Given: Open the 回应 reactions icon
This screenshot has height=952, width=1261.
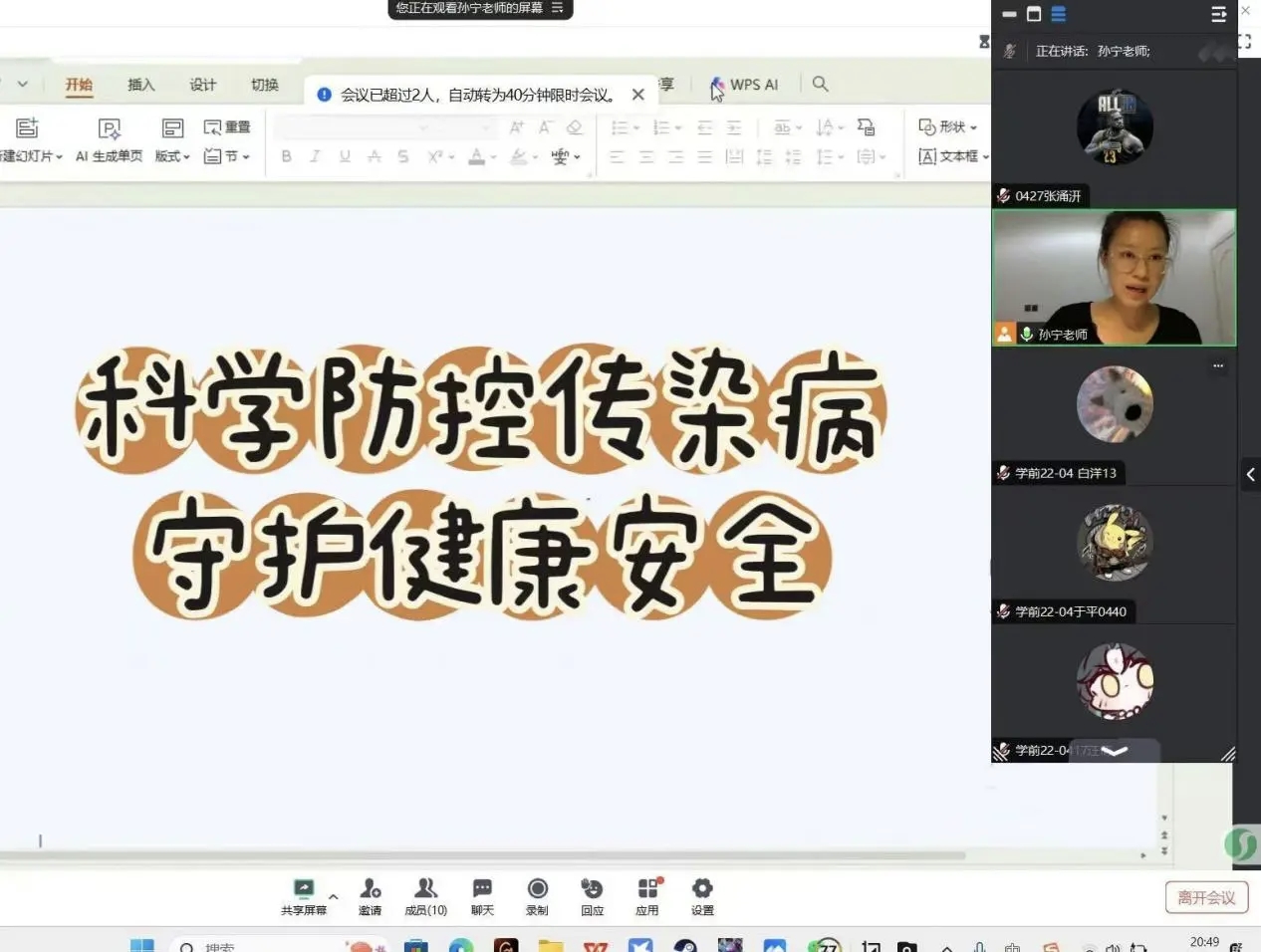Looking at the screenshot, I should [x=592, y=889].
